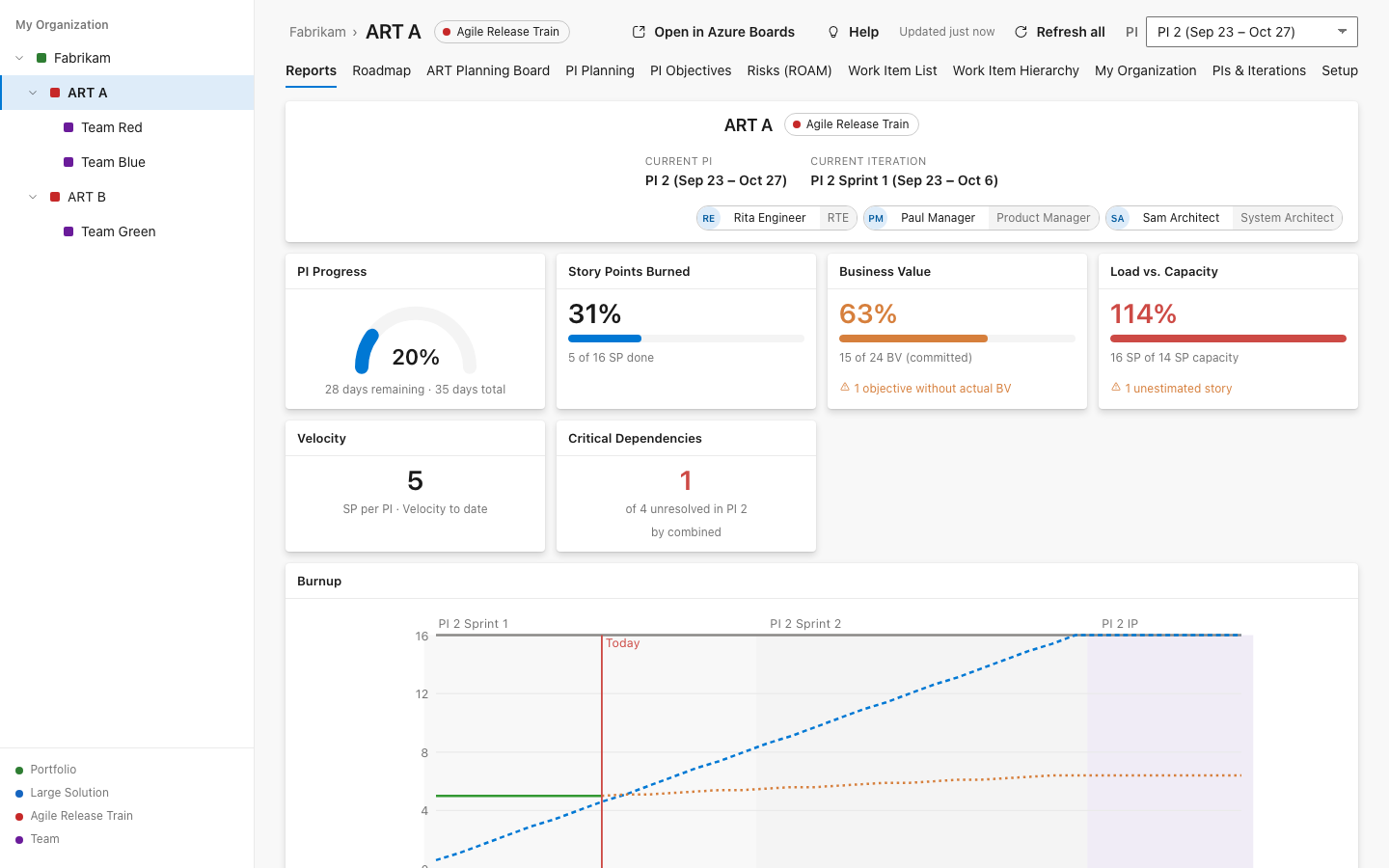Click the warning icon beside unestimated story

(1116, 388)
